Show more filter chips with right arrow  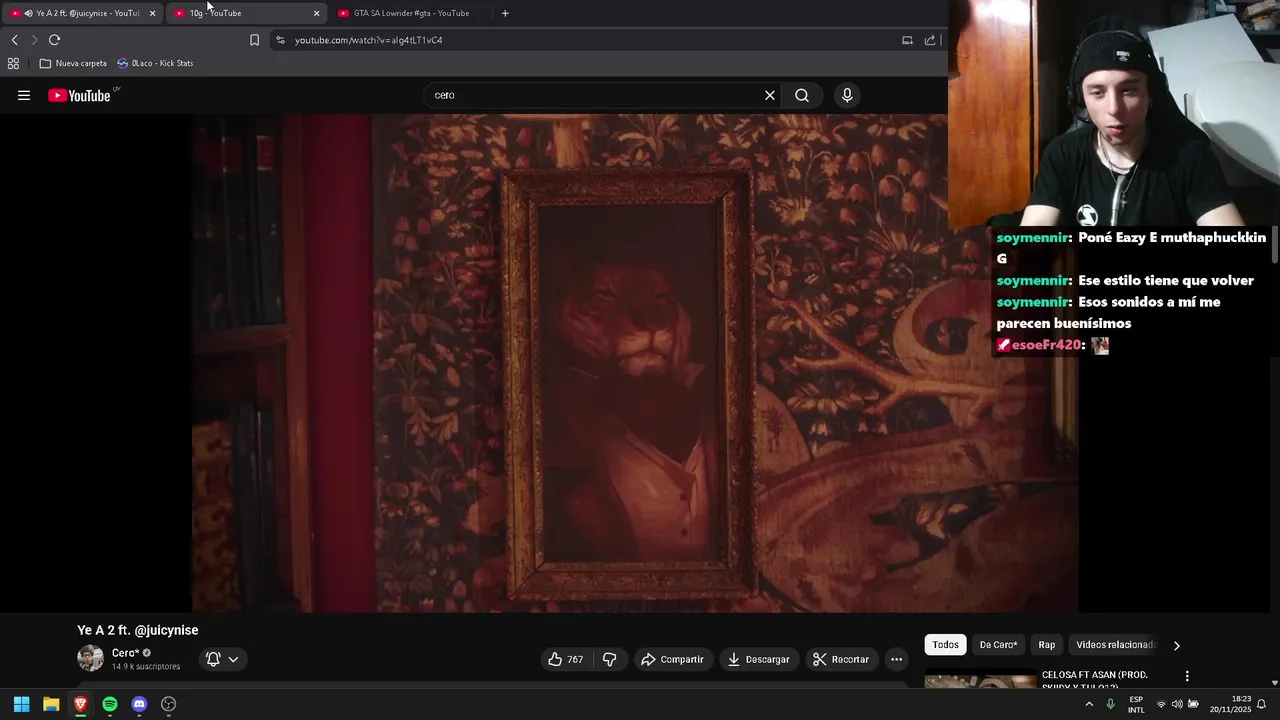pyautogui.click(x=1176, y=645)
